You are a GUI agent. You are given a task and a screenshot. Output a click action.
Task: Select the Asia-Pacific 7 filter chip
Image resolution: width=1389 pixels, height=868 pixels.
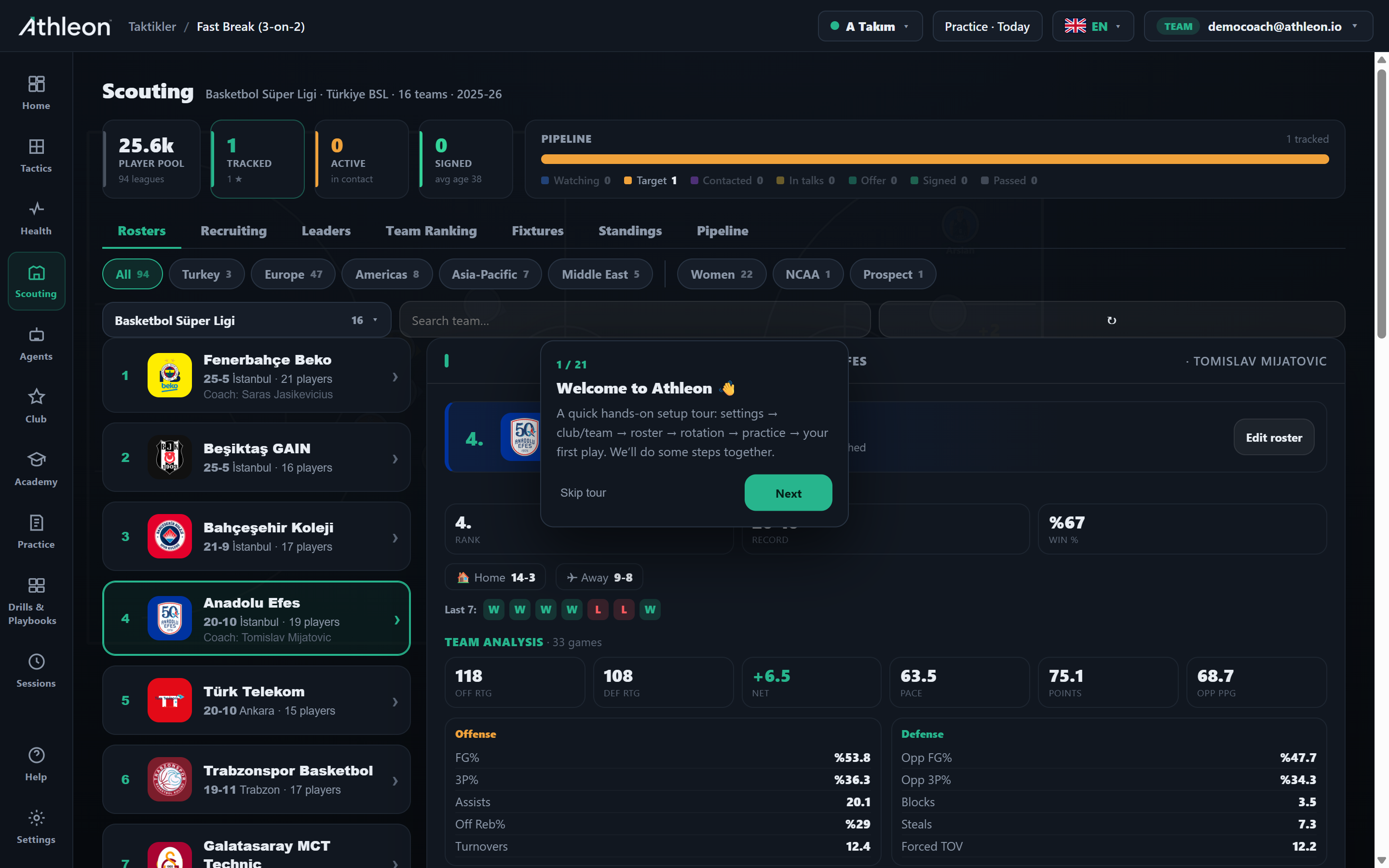[x=490, y=274]
